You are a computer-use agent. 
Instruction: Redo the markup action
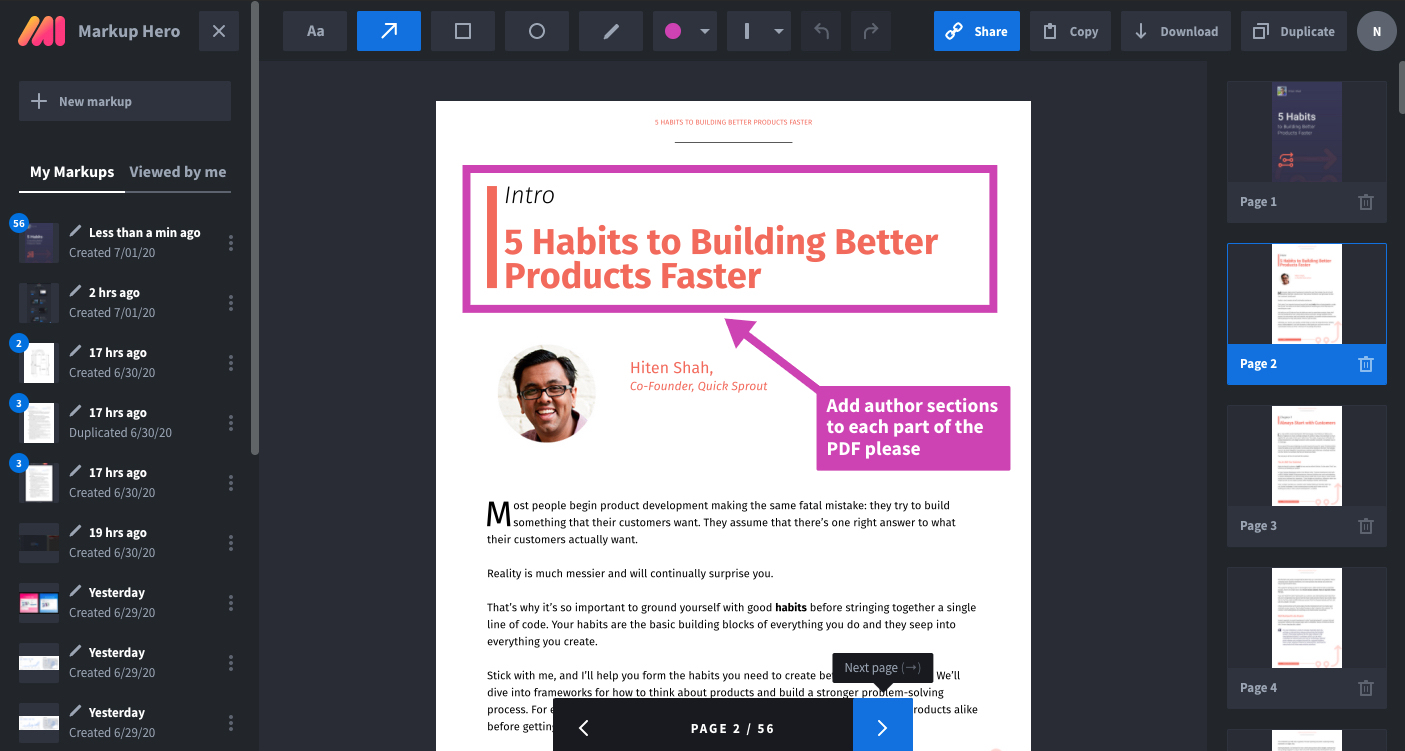(x=871, y=31)
